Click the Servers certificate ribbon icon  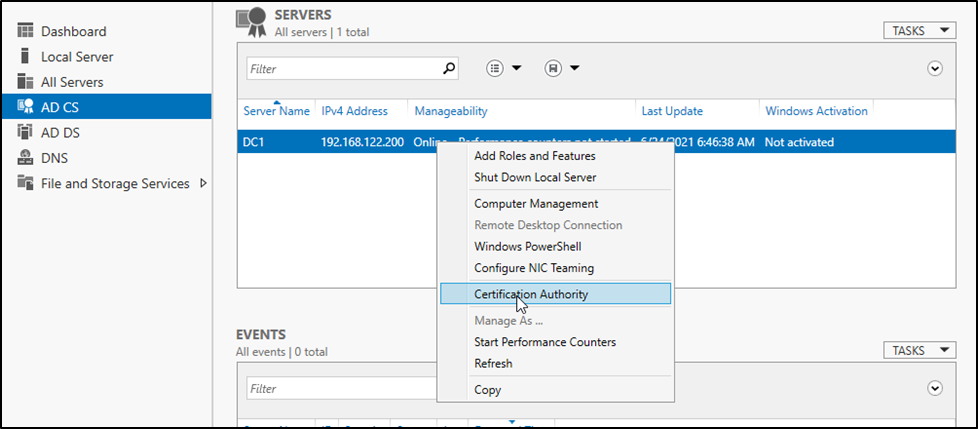tap(251, 21)
